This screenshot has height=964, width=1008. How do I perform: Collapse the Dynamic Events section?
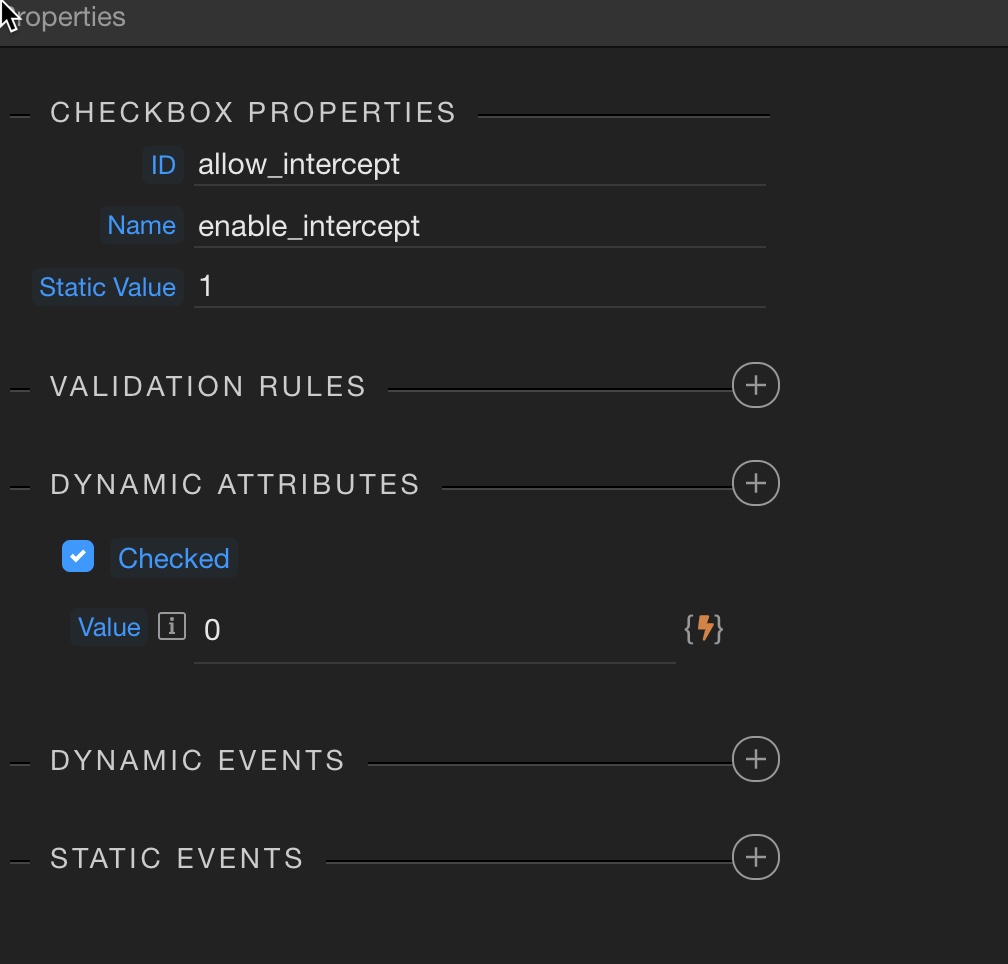(20, 763)
